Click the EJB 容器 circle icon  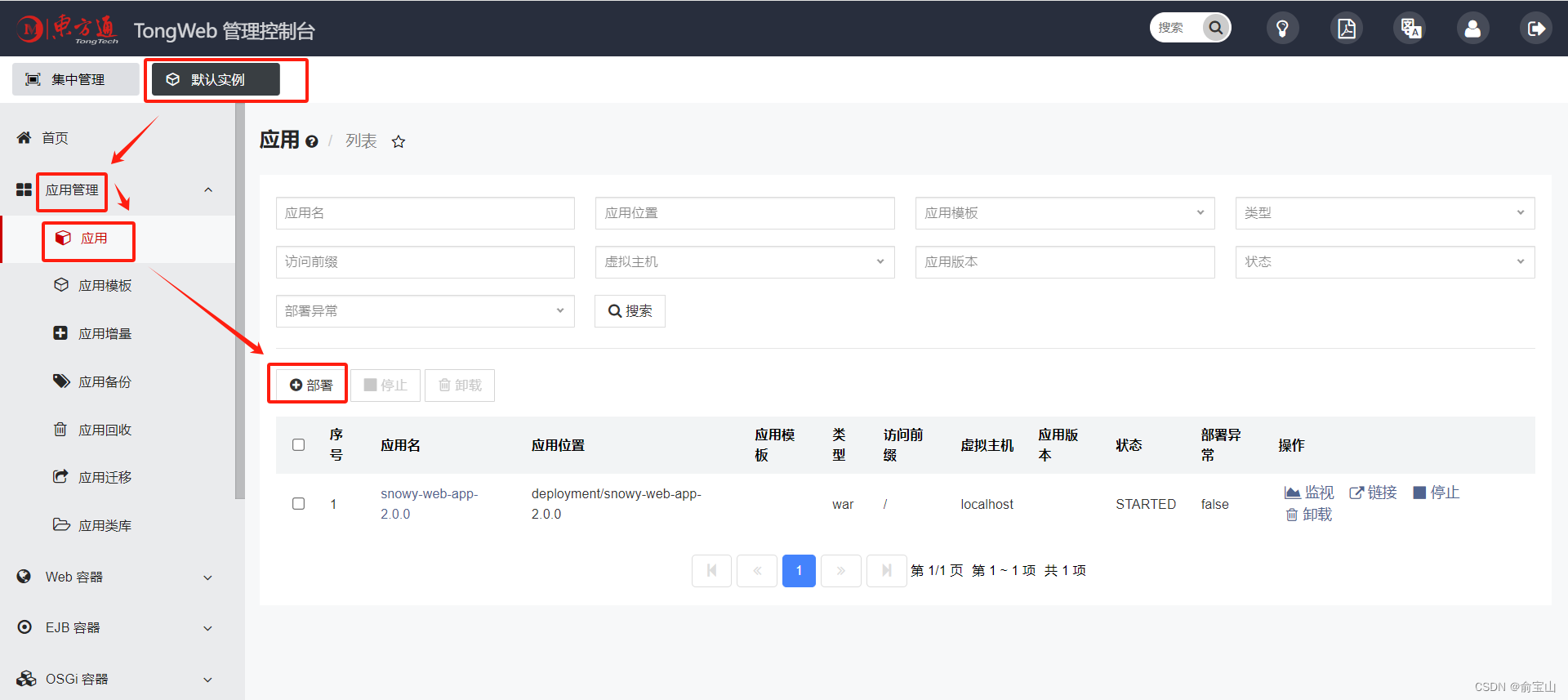24,626
